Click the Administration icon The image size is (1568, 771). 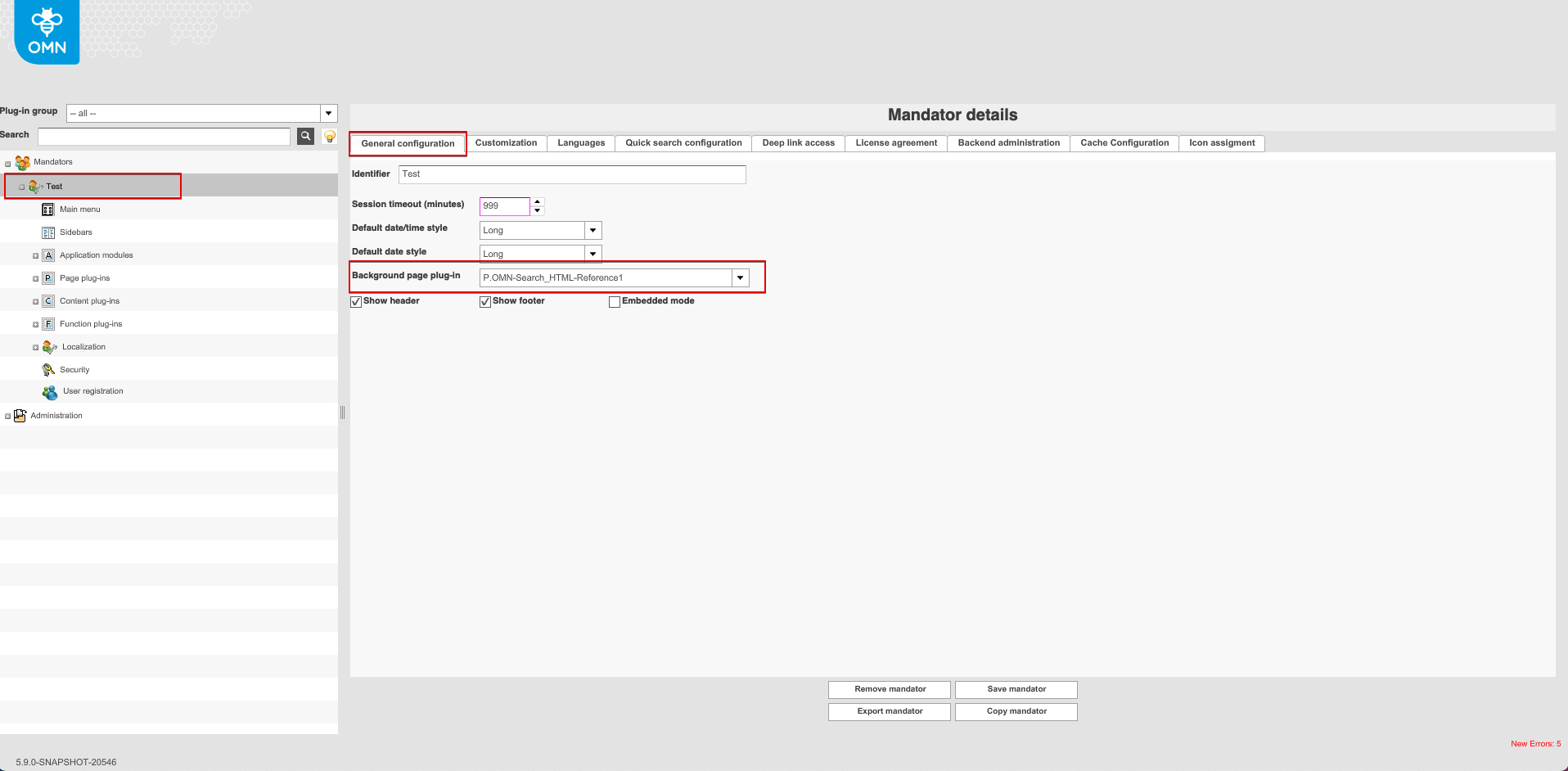pyautogui.click(x=20, y=416)
